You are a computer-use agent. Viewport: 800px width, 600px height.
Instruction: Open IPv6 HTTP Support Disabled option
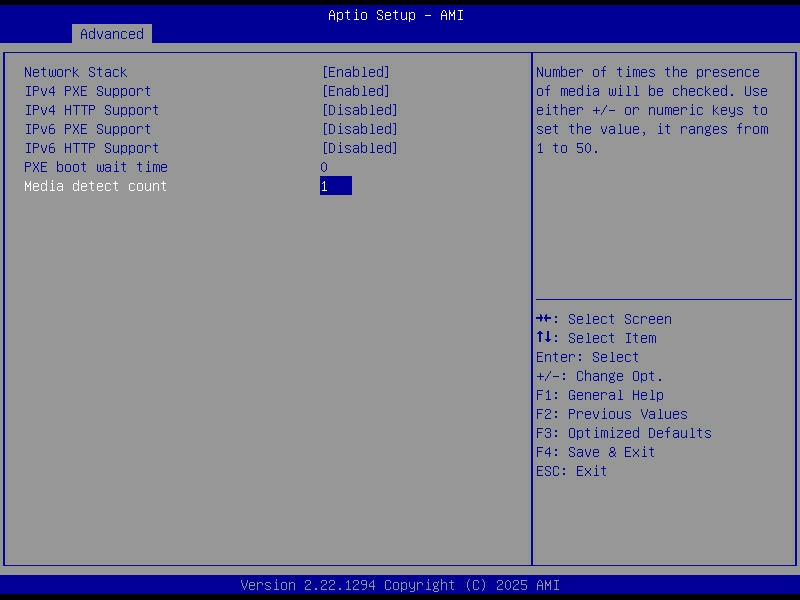[359, 148]
